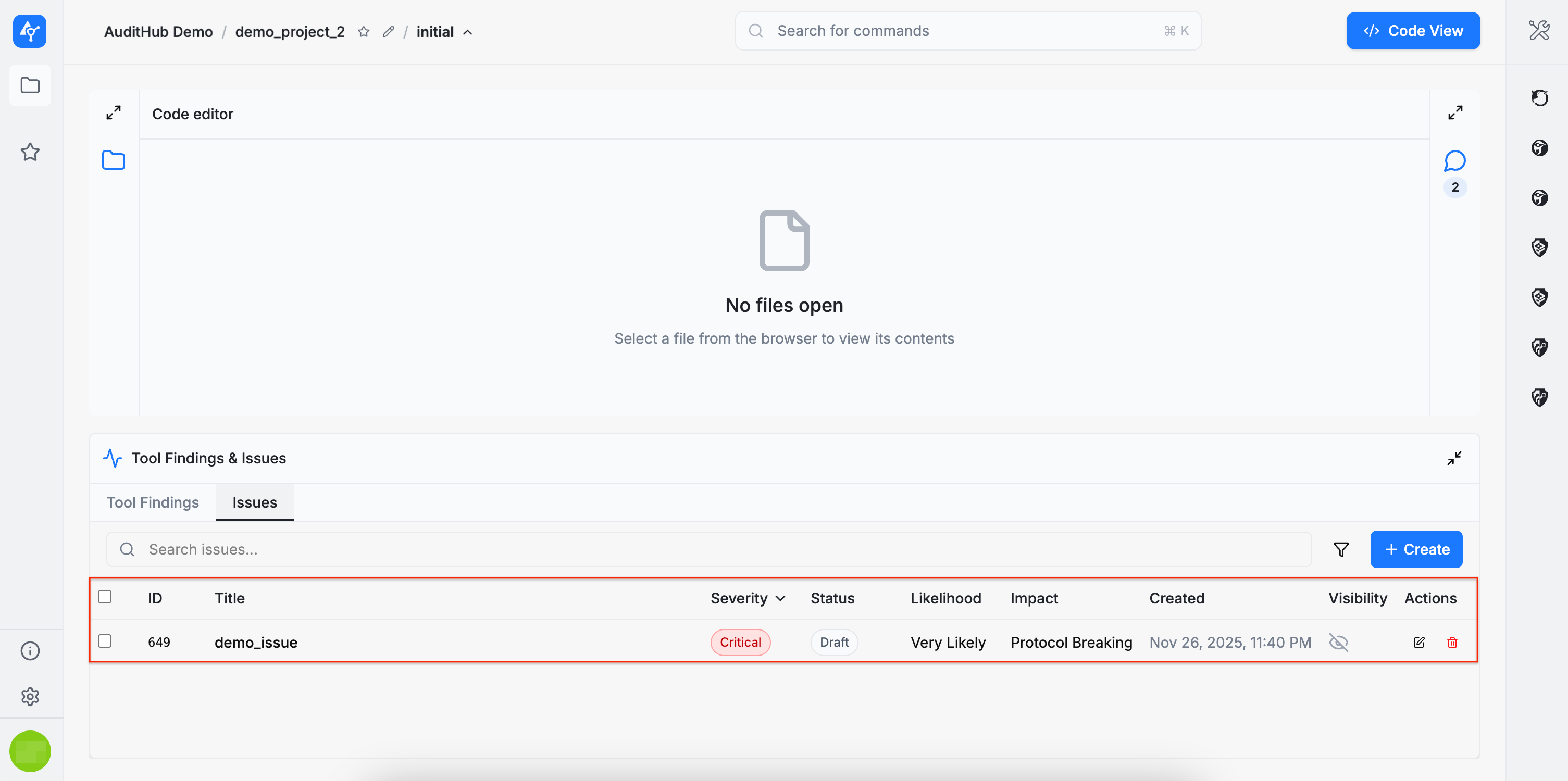Click the Code View button

pyautogui.click(x=1412, y=31)
